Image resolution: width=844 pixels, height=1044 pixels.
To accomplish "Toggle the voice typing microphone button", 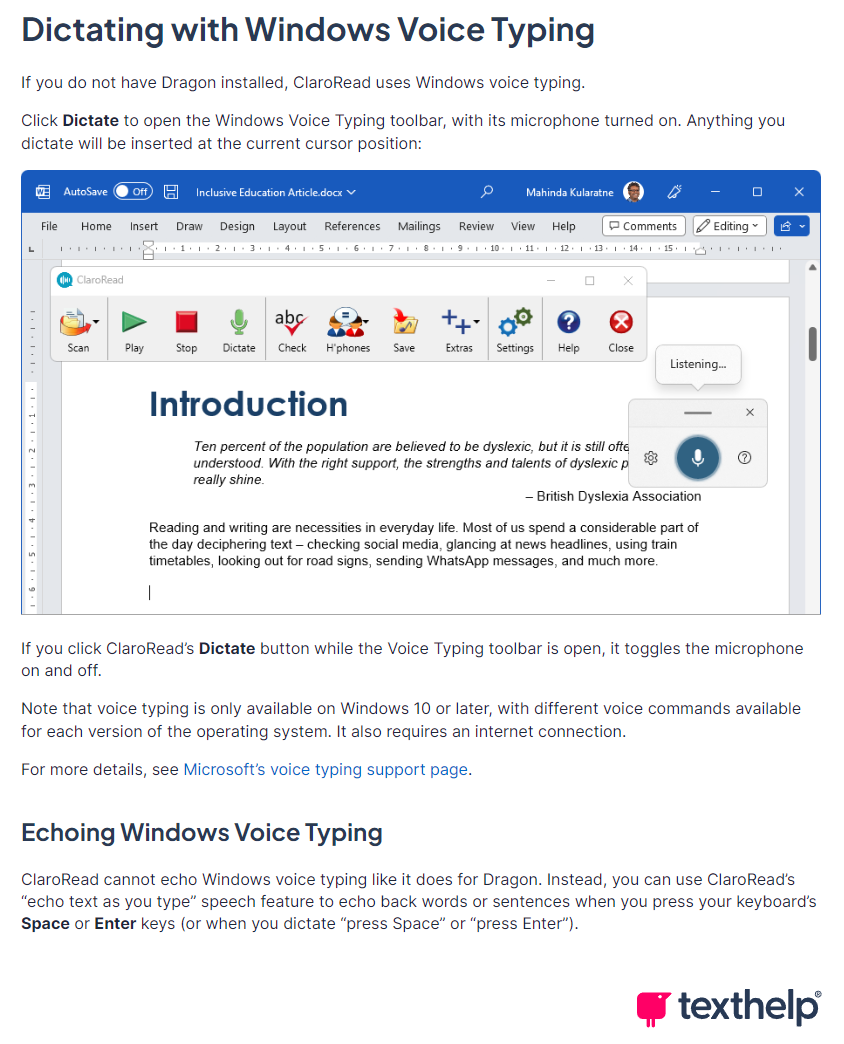I will click(698, 458).
